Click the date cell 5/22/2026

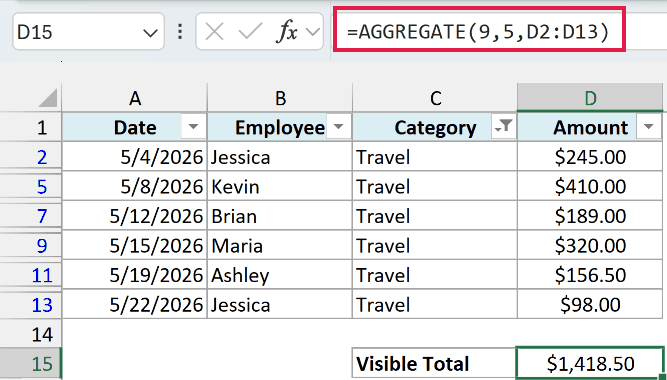[135, 304]
